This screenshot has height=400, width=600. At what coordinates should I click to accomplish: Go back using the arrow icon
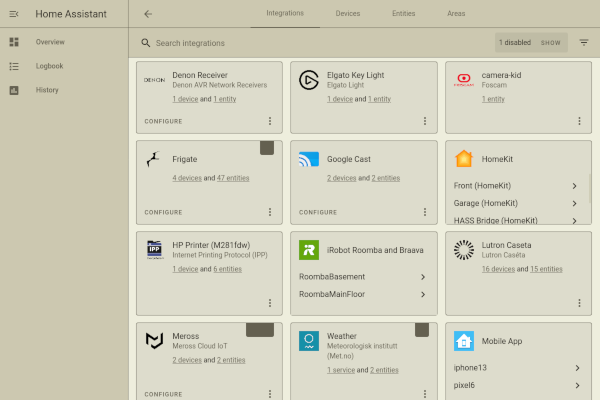(x=148, y=14)
